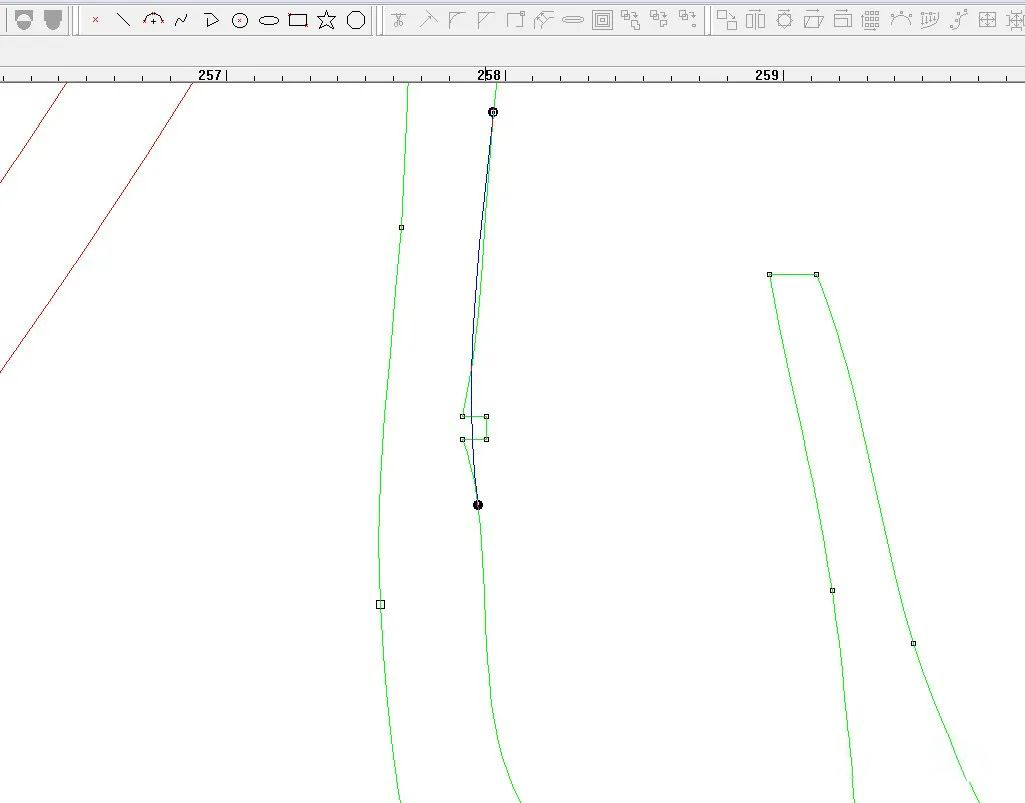This screenshot has width=1025, height=803.
Task: Click the large square node on left green curve
Action: 380,604
